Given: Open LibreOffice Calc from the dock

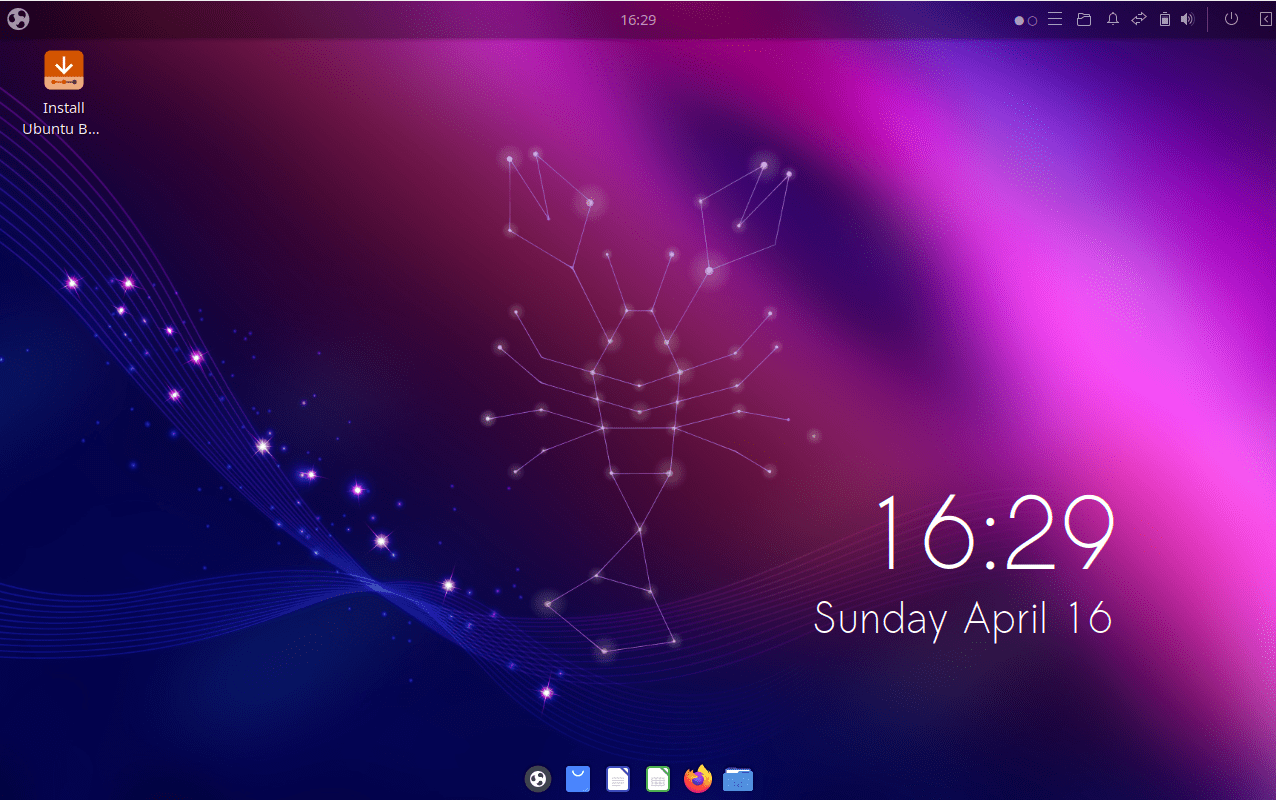Looking at the screenshot, I should point(657,779).
